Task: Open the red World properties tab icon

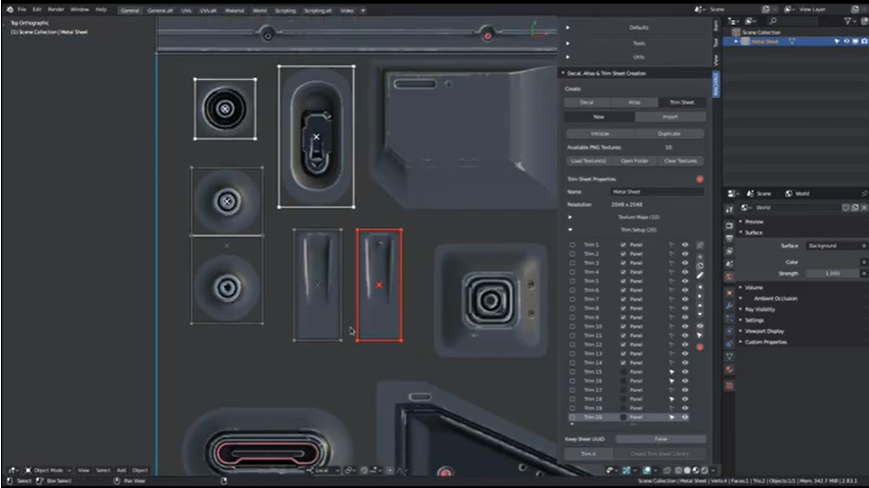Action: [730, 276]
